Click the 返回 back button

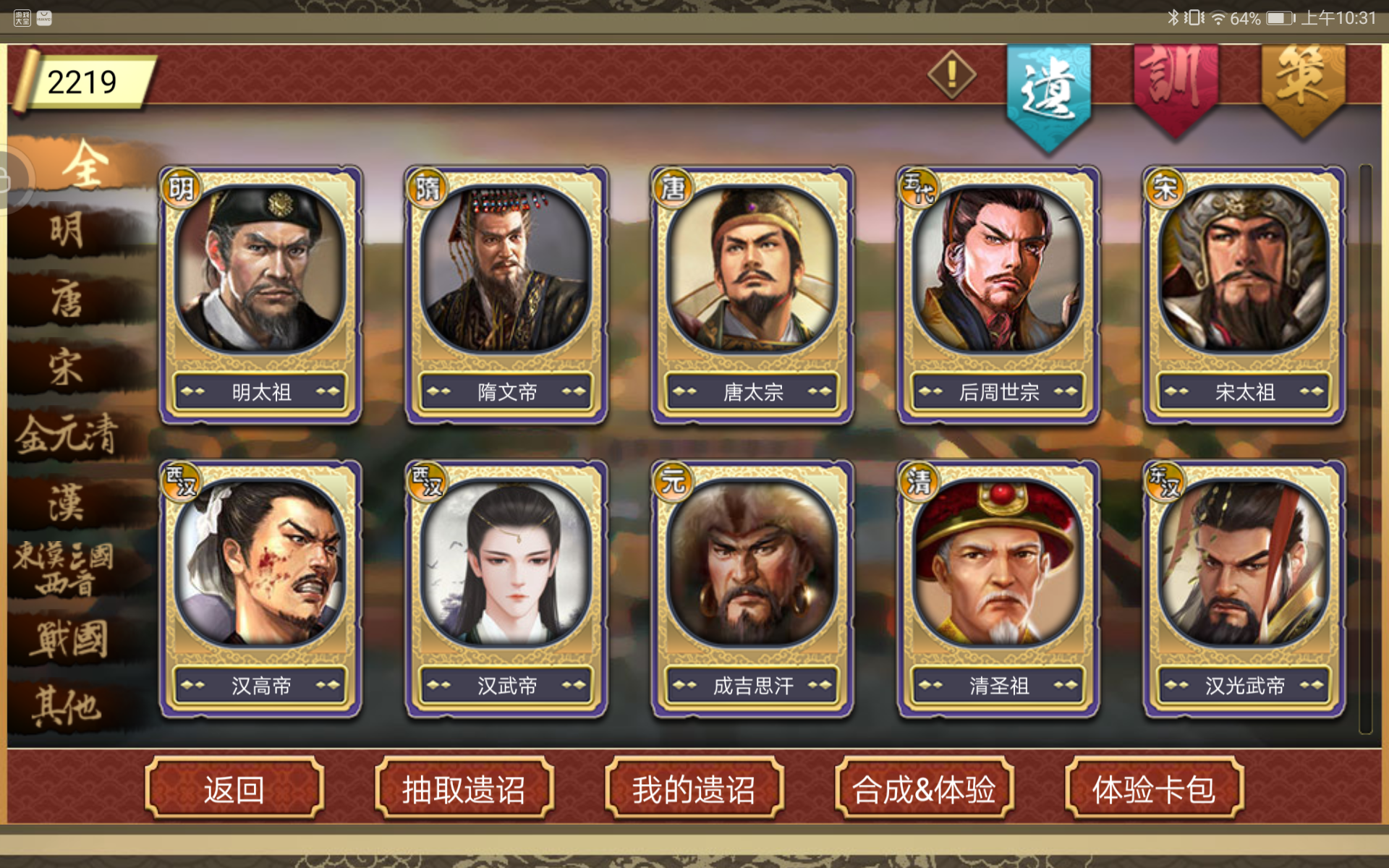pos(234,788)
